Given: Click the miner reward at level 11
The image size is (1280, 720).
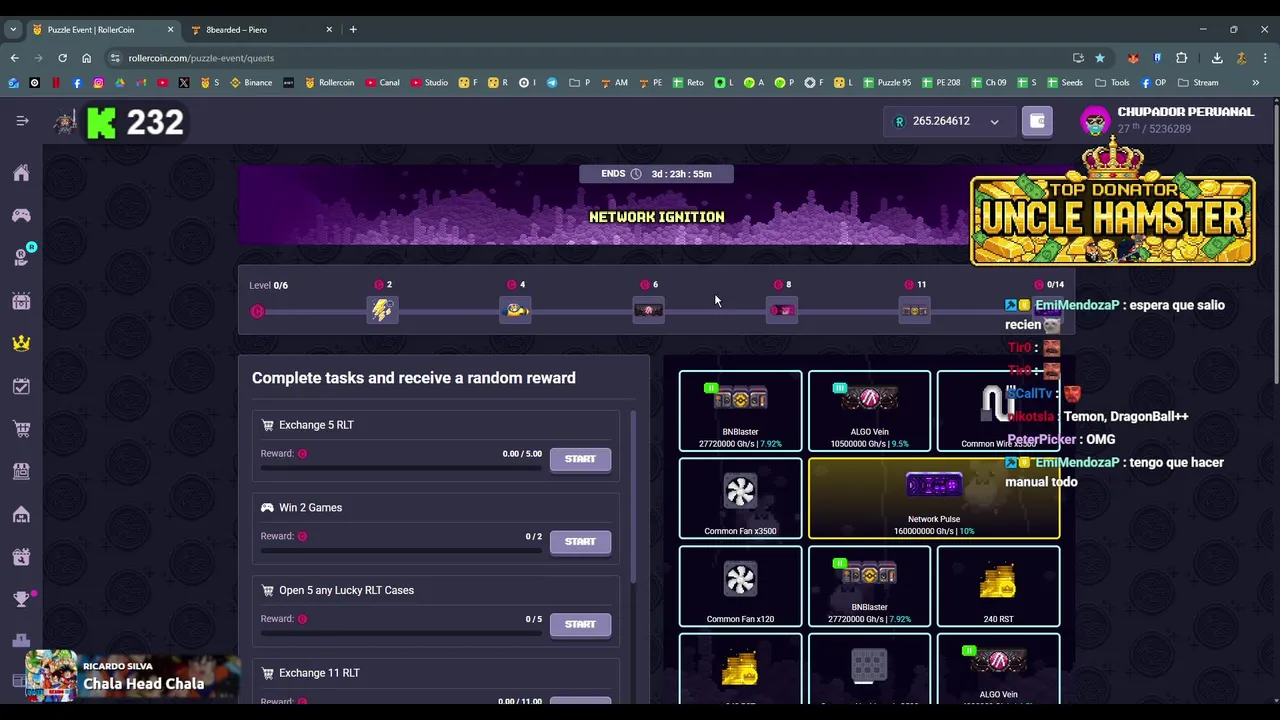Looking at the screenshot, I should click(x=914, y=310).
